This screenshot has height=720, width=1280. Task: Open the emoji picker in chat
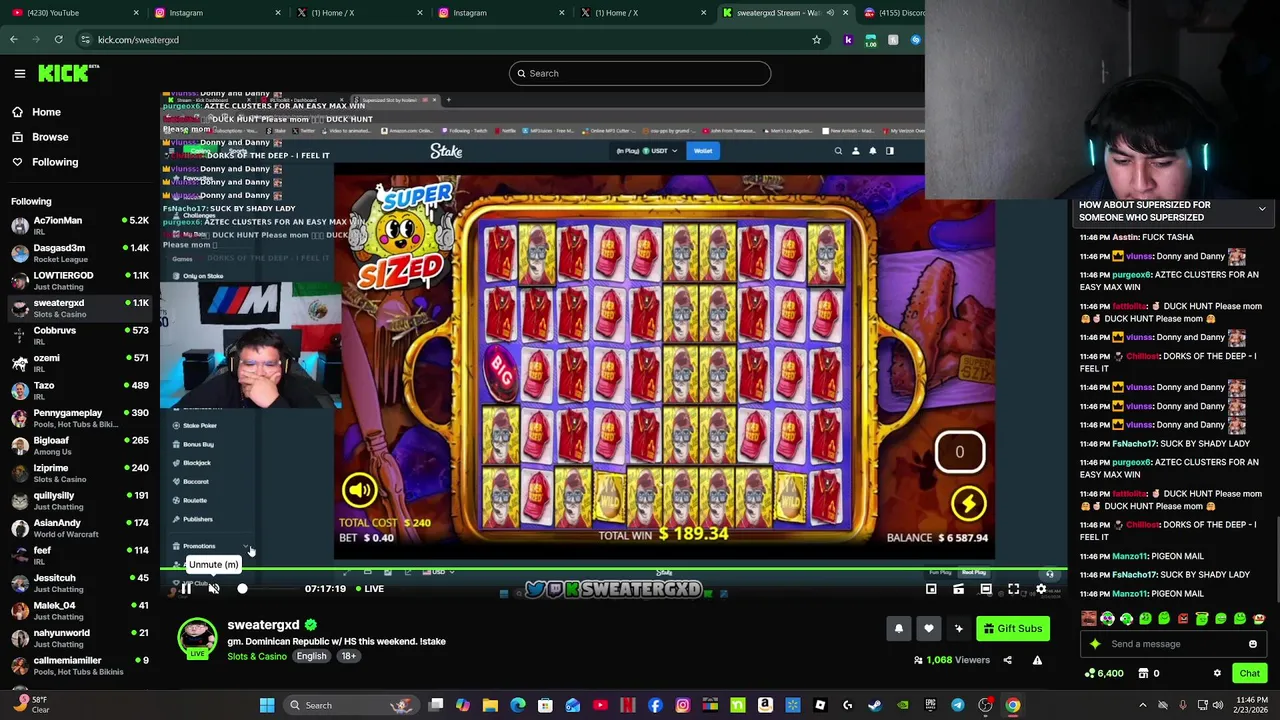pos(1252,644)
